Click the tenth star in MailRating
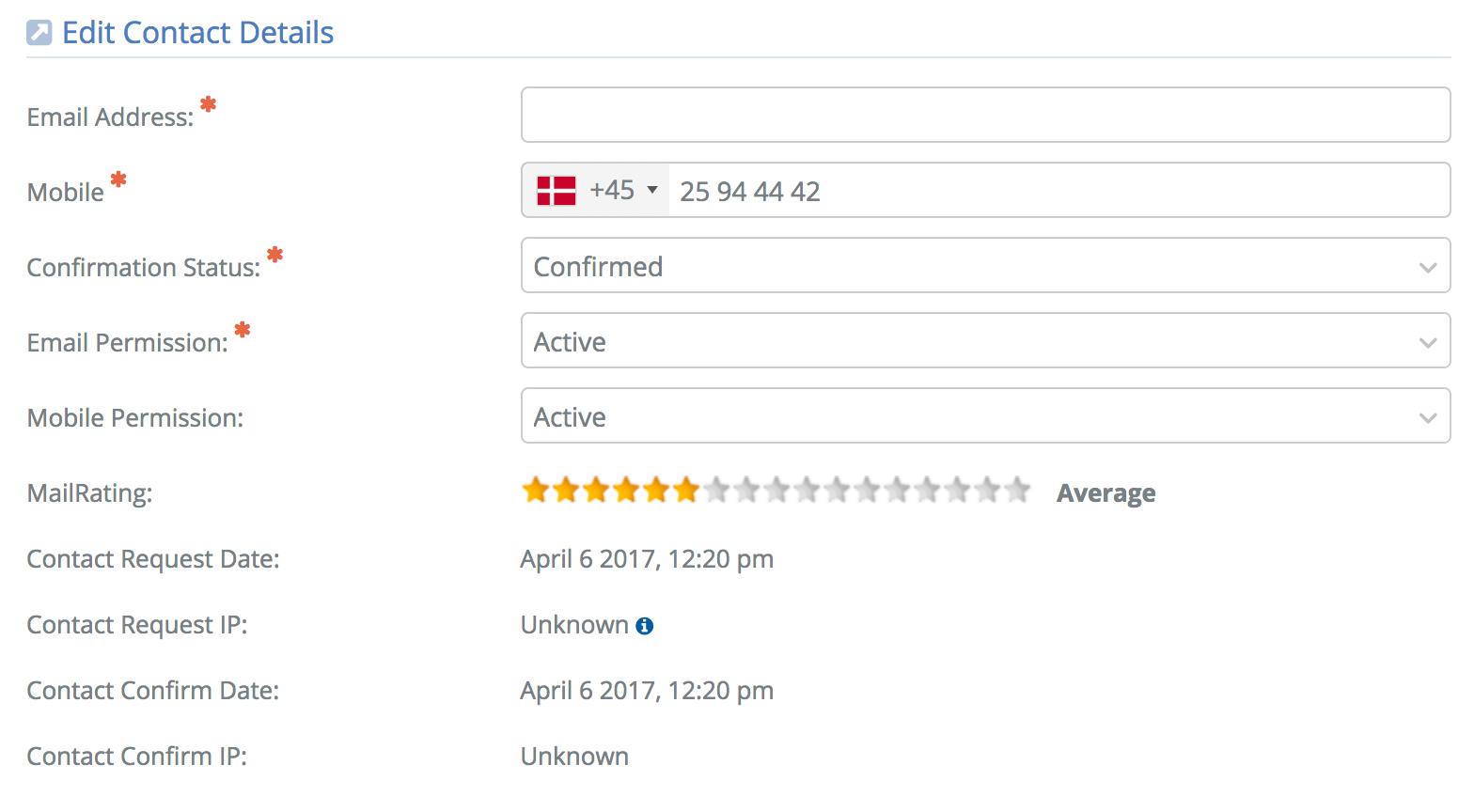 click(807, 490)
